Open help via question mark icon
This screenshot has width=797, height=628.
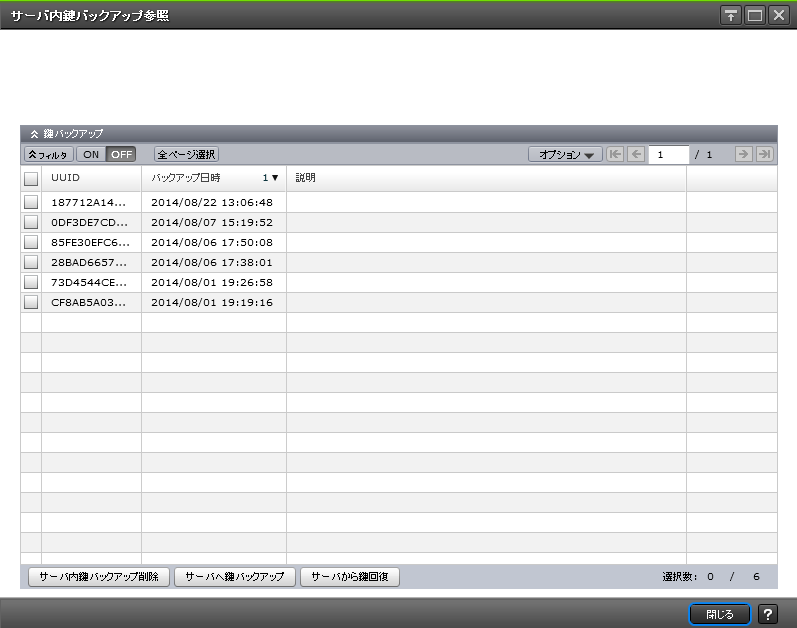[x=768, y=614]
